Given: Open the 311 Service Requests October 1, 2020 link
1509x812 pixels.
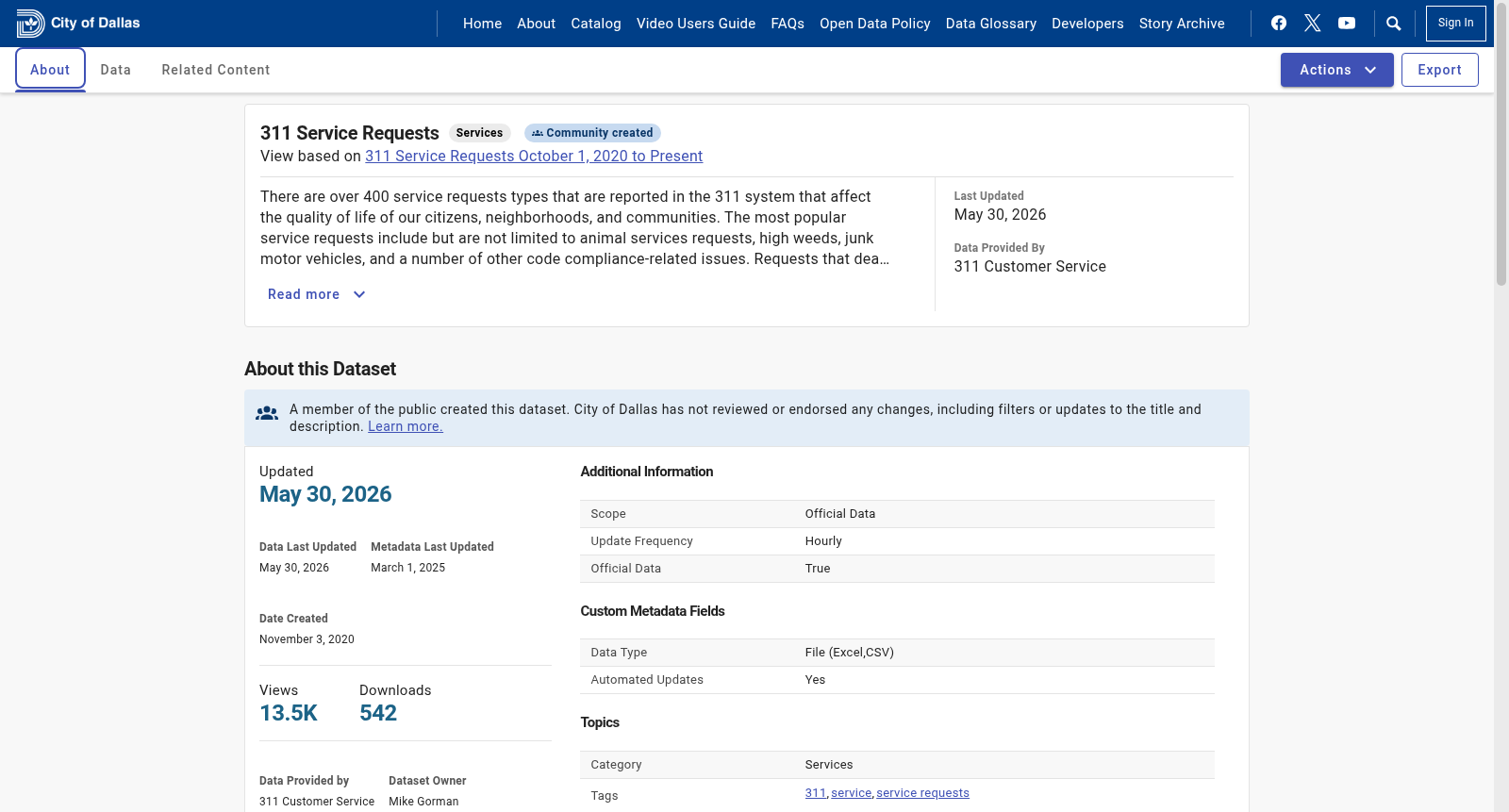Looking at the screenshot, I should click(534, 157).
